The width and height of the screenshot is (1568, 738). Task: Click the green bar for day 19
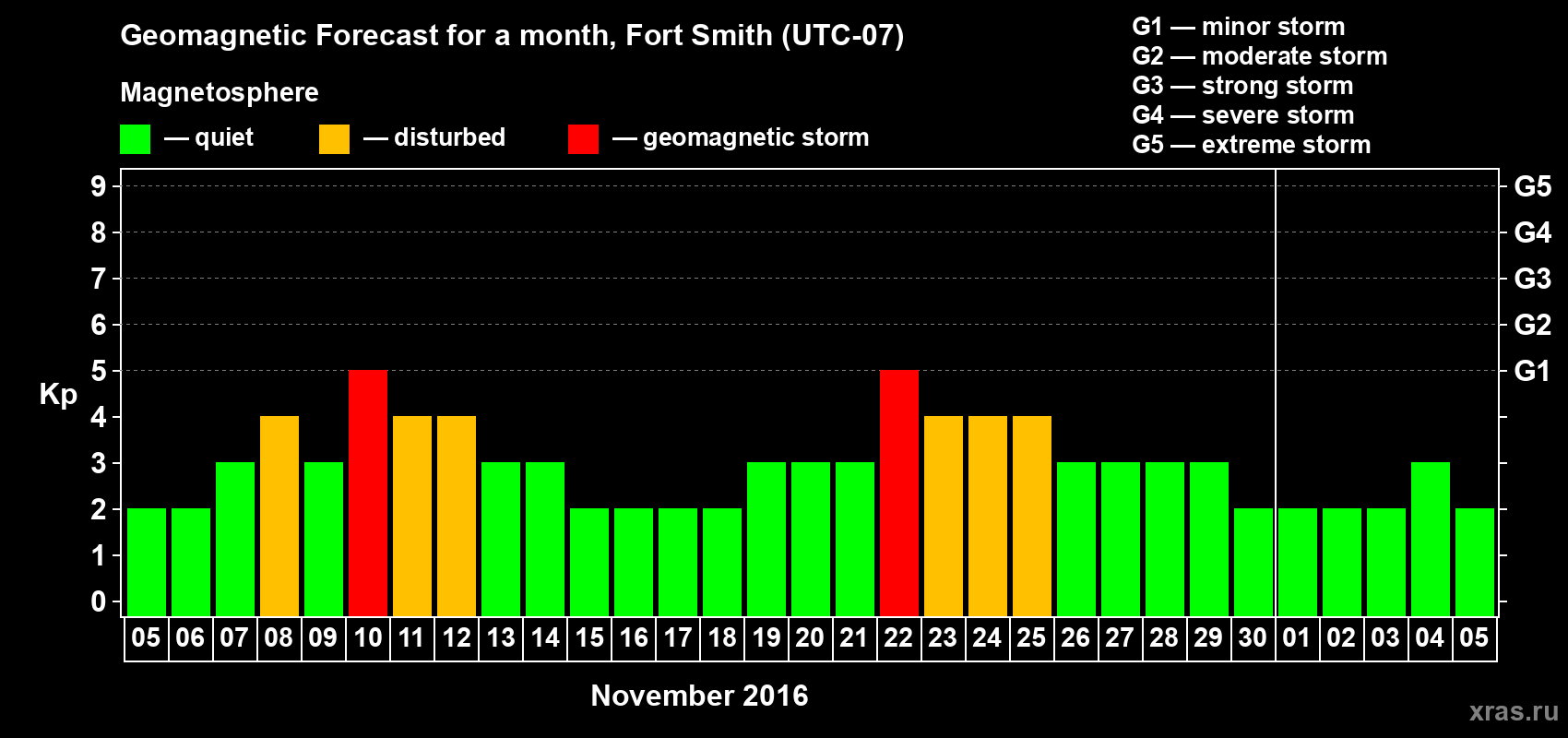766,539
